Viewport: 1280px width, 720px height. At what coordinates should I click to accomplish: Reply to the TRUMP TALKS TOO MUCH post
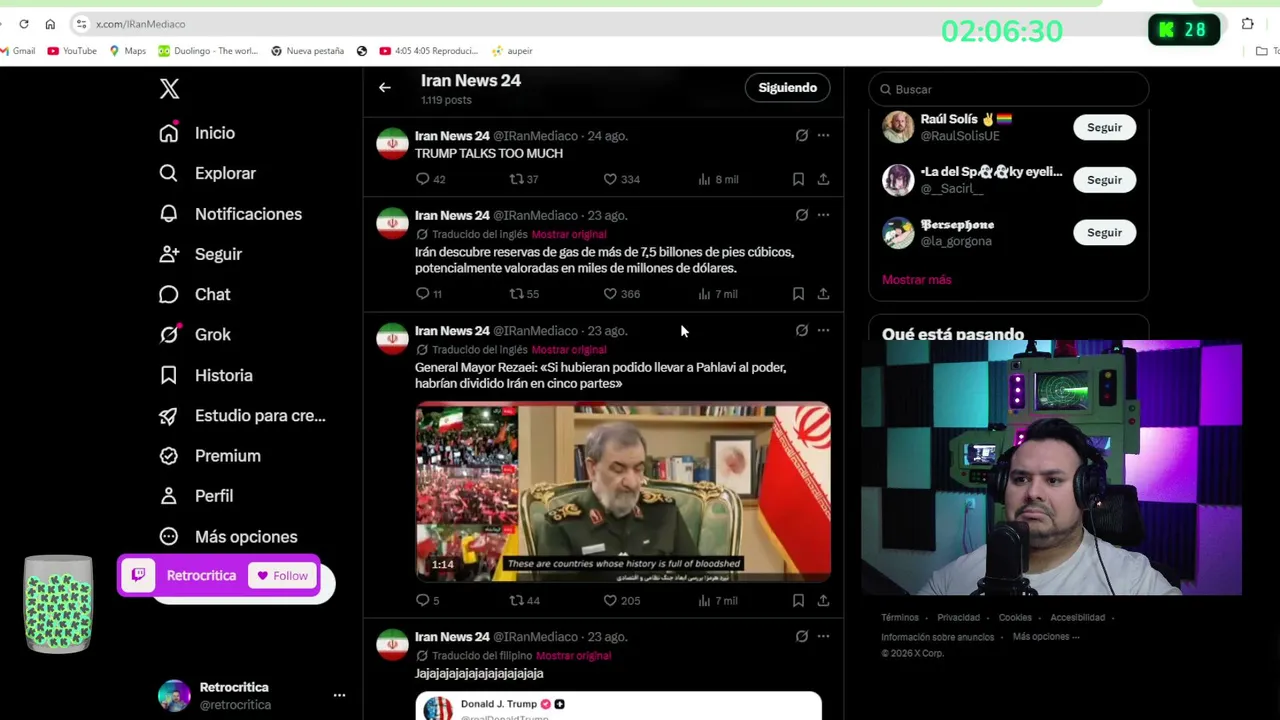point(422,179)
